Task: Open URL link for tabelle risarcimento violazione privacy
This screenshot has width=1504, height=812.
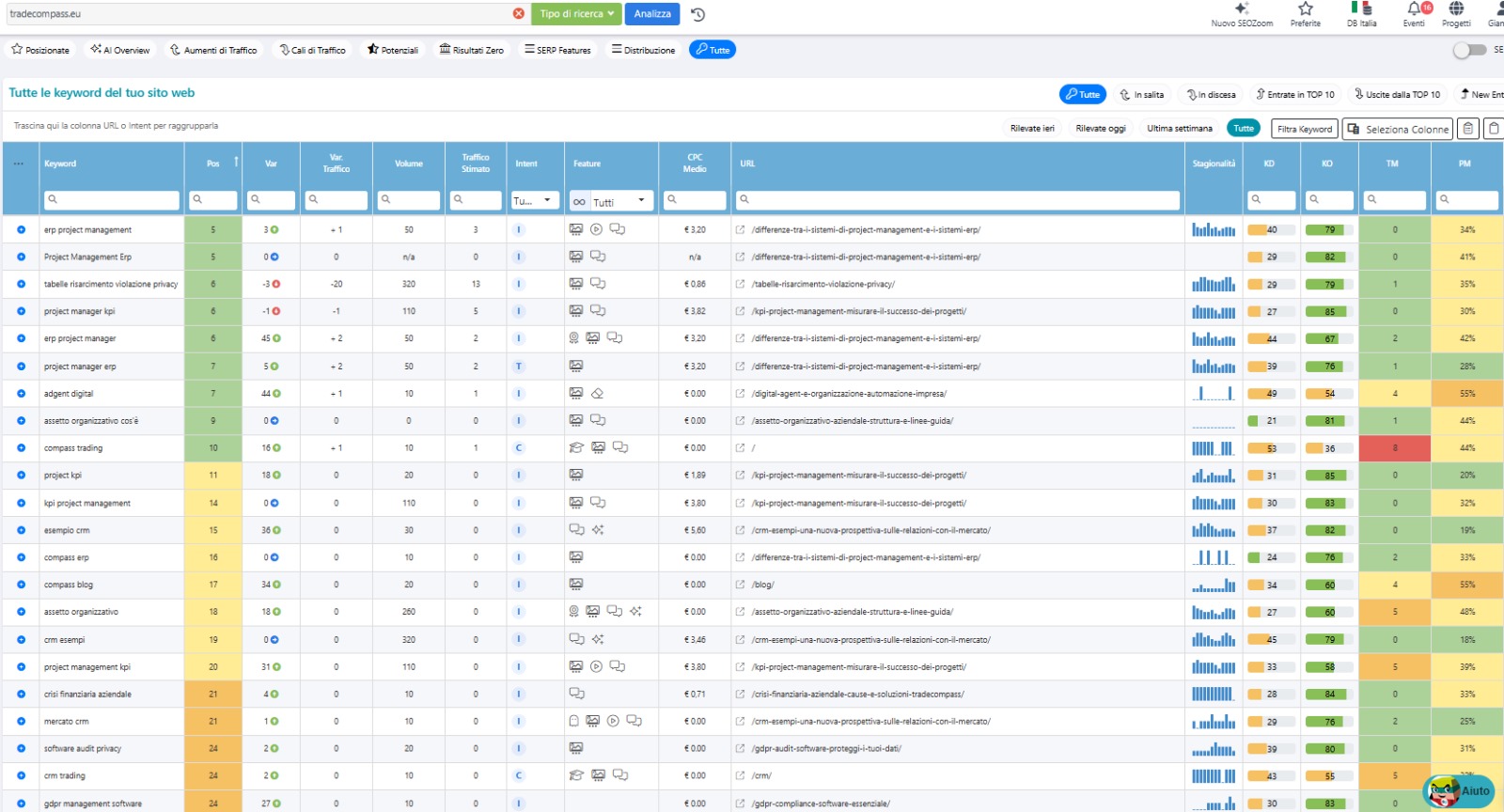Action: (740, 284)
